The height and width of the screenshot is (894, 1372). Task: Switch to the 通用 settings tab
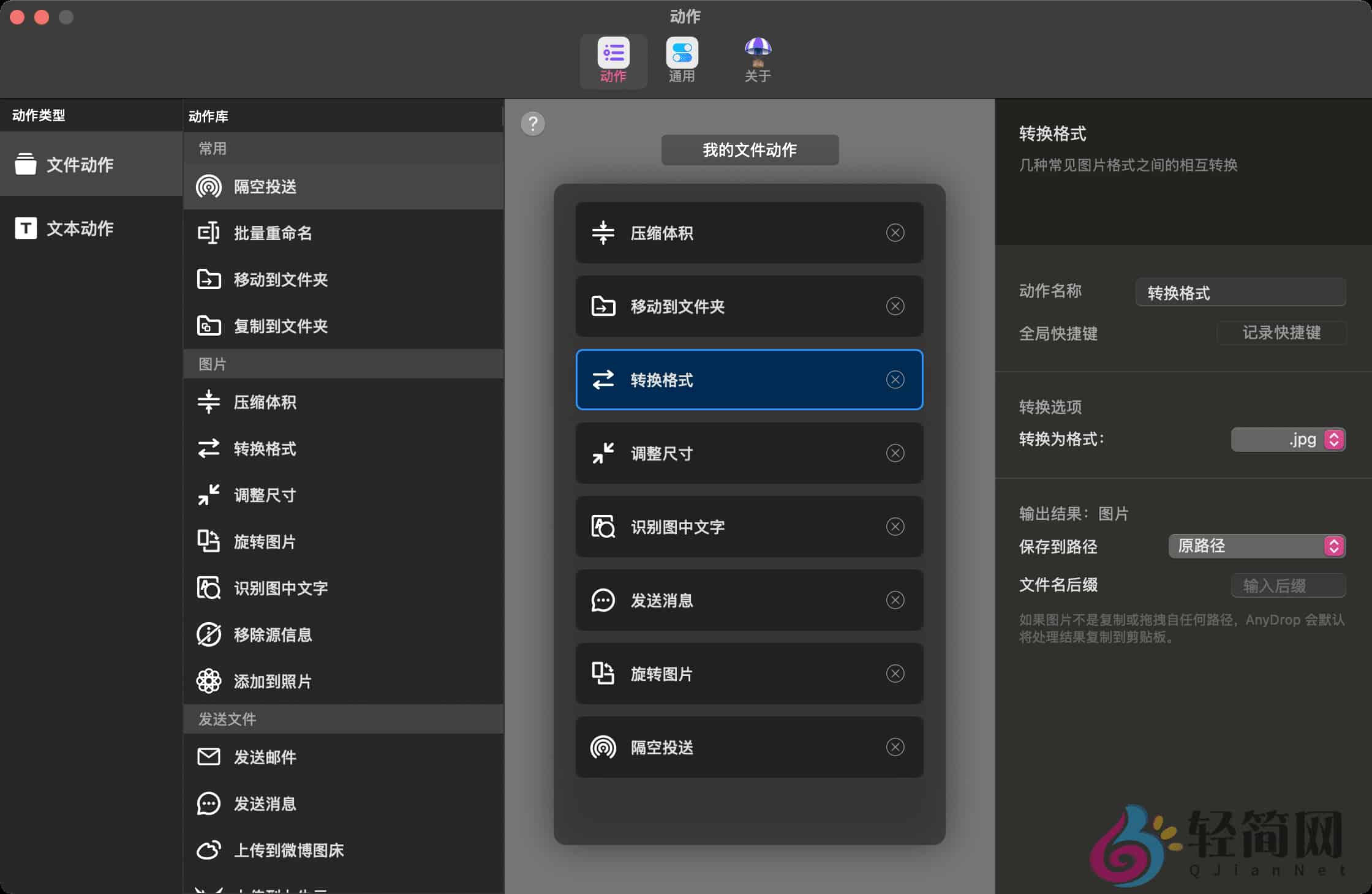[682, 60]
